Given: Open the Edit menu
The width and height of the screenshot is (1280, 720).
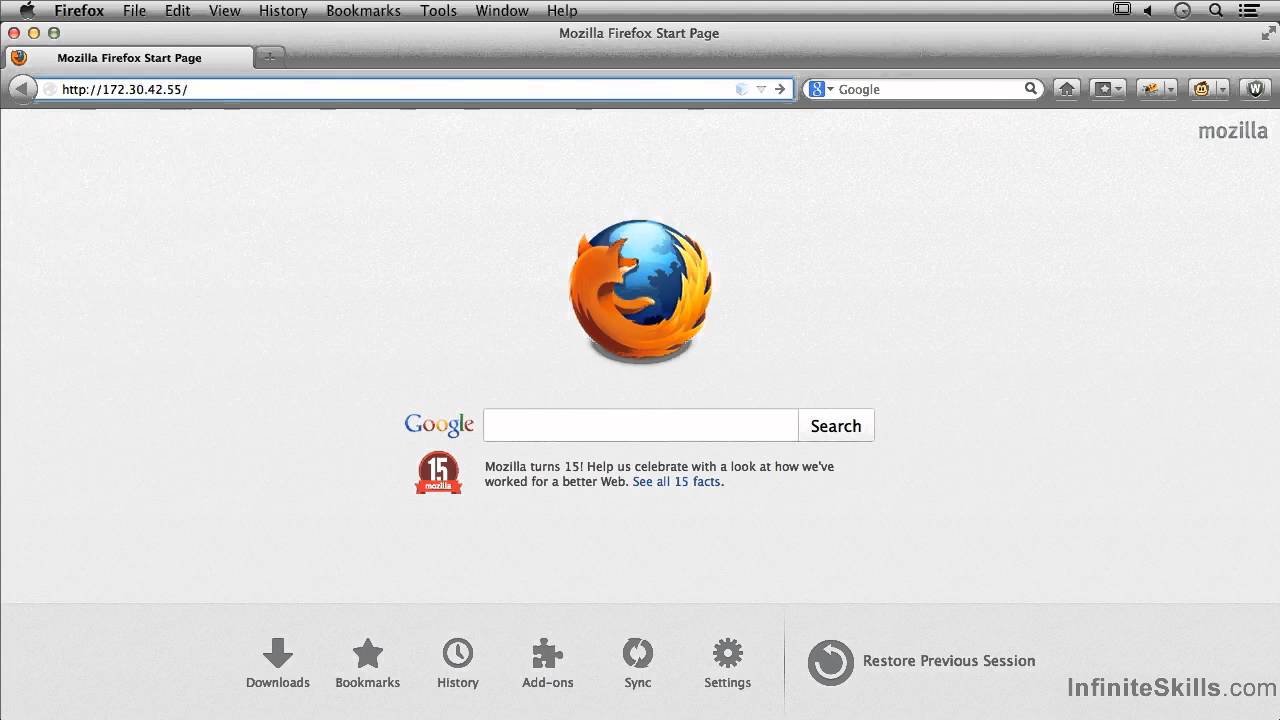Looking at the screenshot, I should 178,10.
